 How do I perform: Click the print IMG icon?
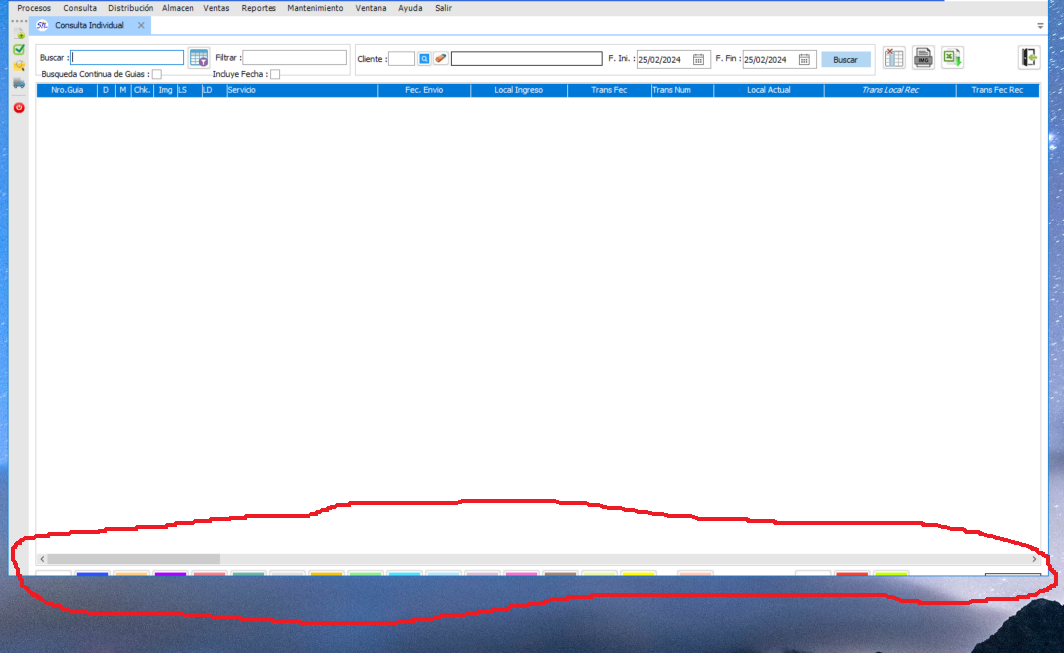click(923, 59)
